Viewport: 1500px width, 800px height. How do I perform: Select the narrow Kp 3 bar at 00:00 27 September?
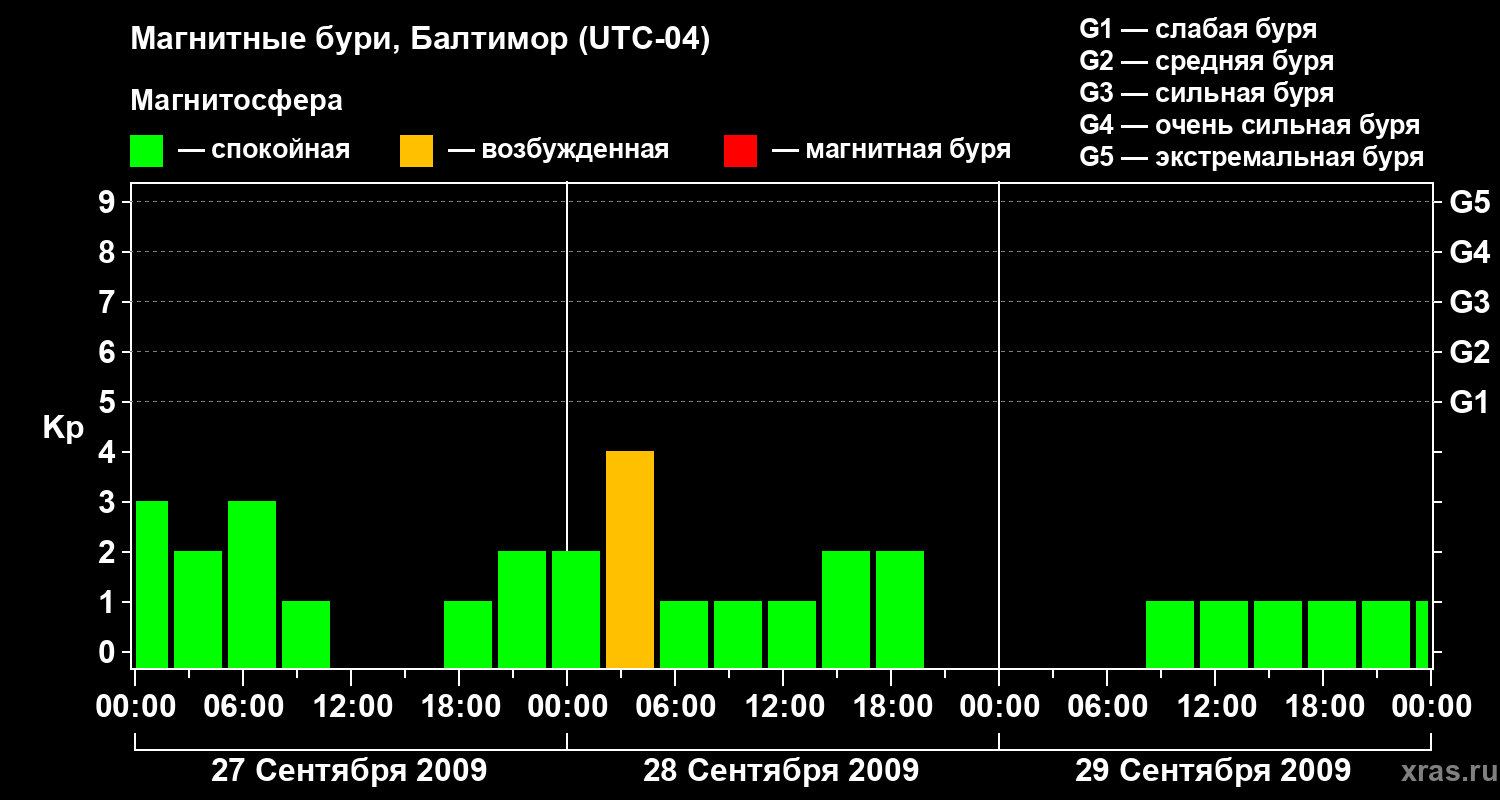[x=152, y=584]
